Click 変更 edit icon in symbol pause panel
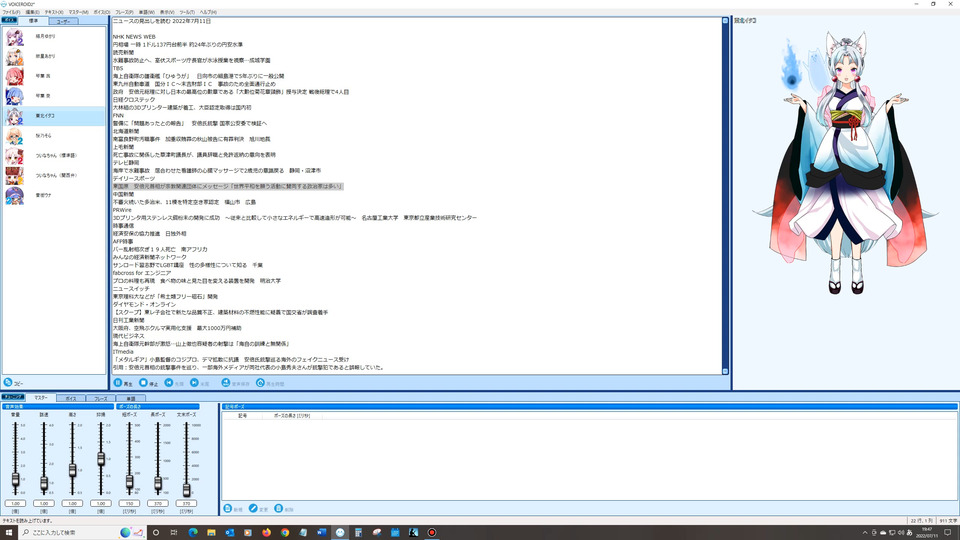 coord(253,509)
